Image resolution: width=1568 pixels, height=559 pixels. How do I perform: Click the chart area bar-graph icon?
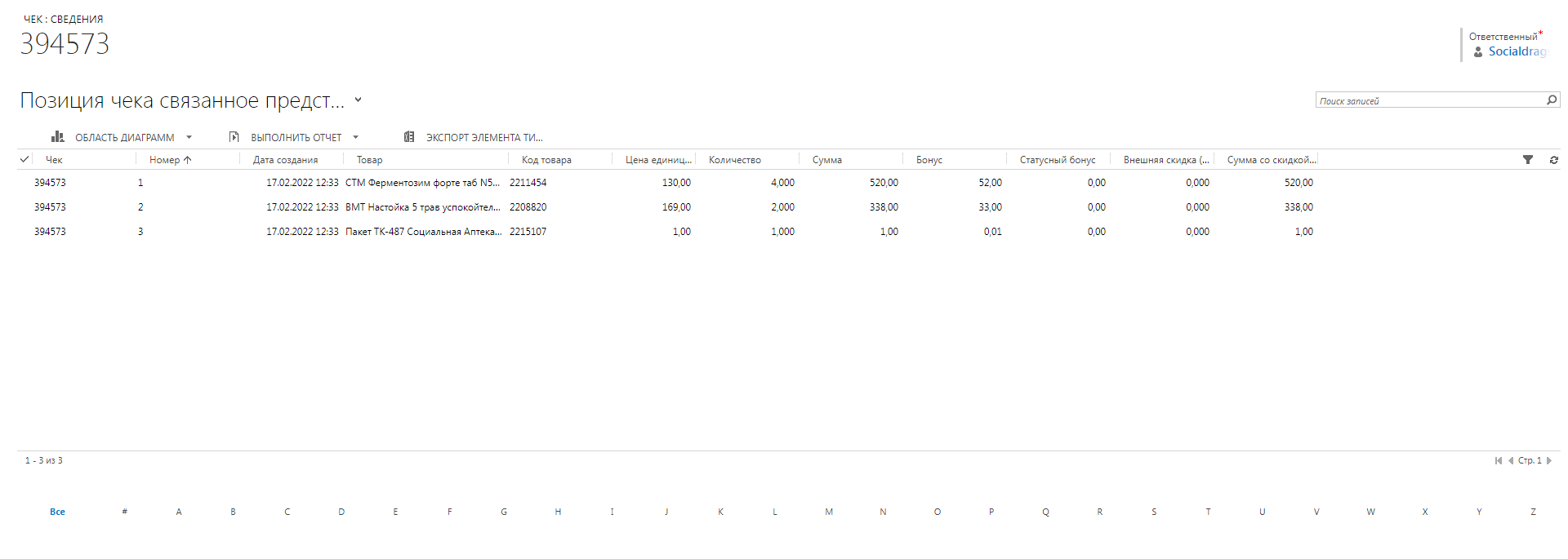(x=57, y=137)
